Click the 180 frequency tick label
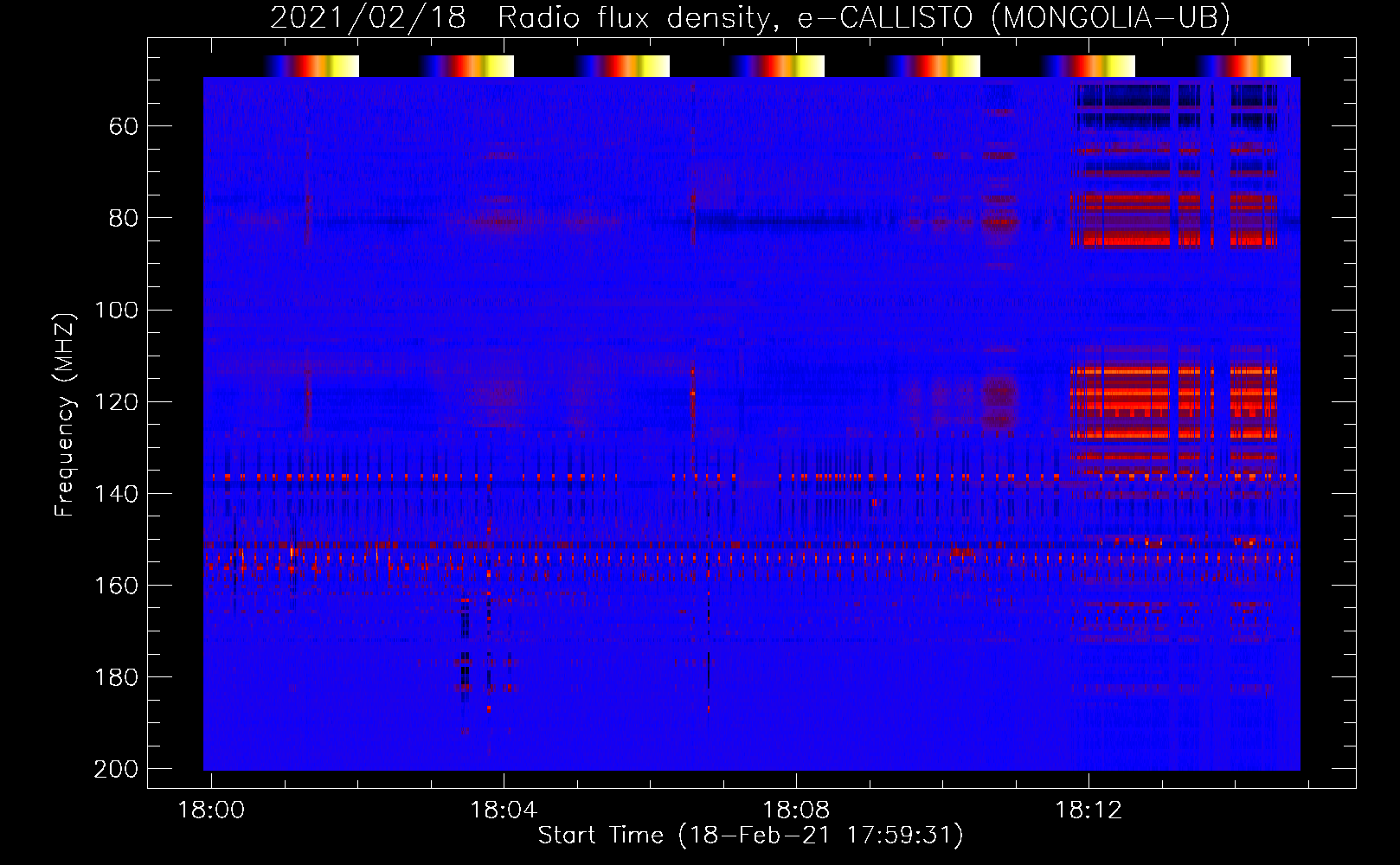The height and width of the screenshot is (865, 1400). [x=117, y=677]
